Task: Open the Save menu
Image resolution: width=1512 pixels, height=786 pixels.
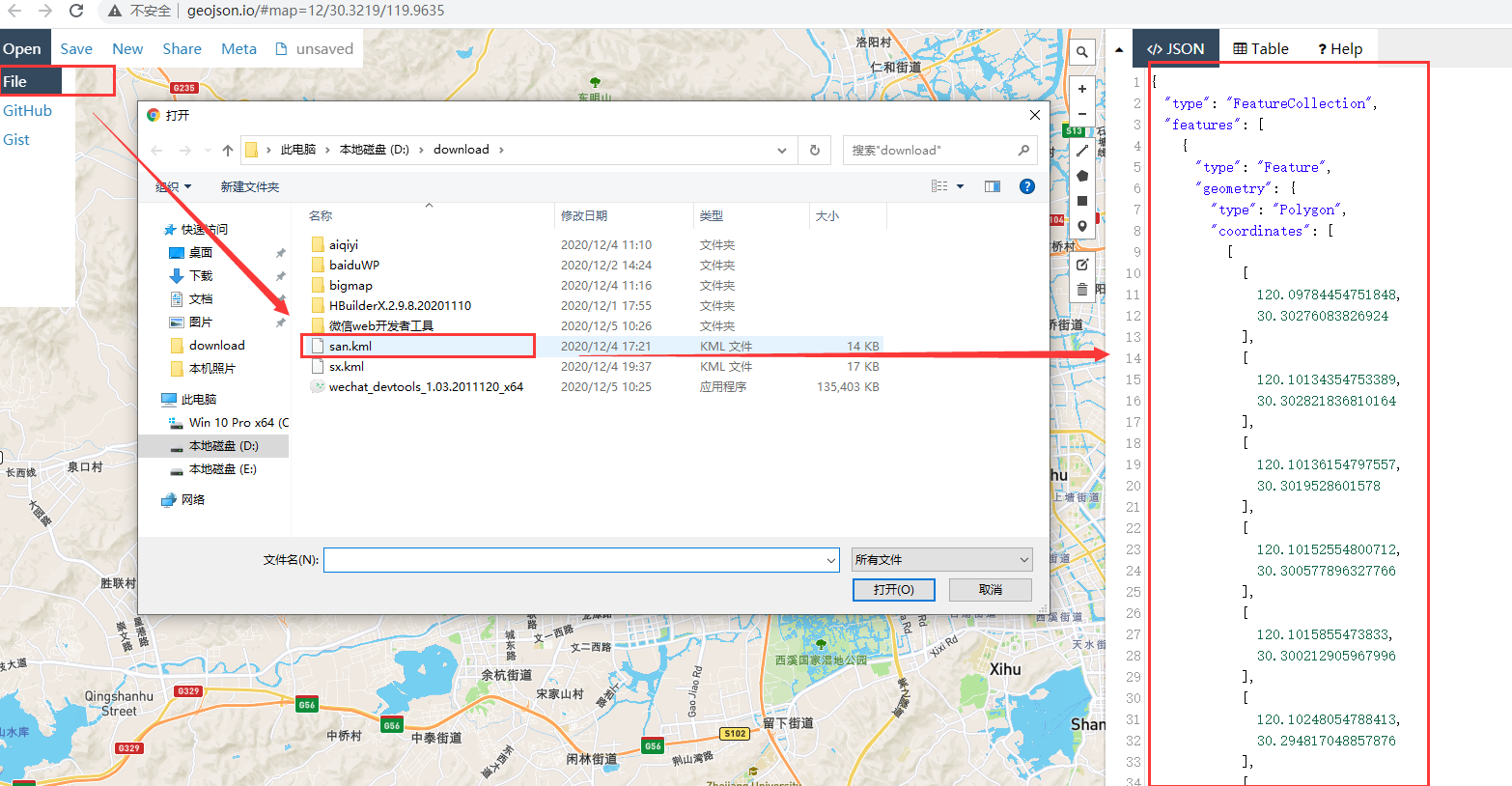Action: click(76, 48)
